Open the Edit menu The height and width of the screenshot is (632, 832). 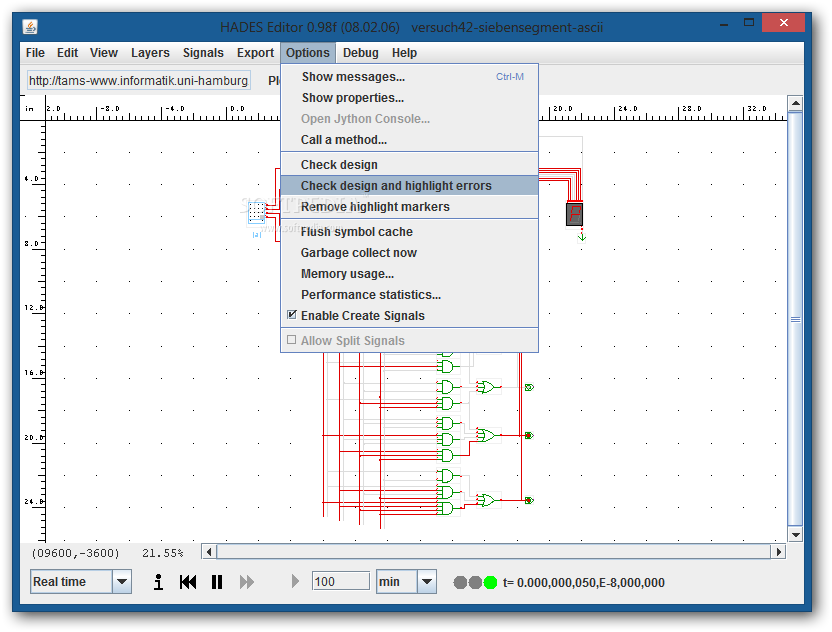[67, 53]
